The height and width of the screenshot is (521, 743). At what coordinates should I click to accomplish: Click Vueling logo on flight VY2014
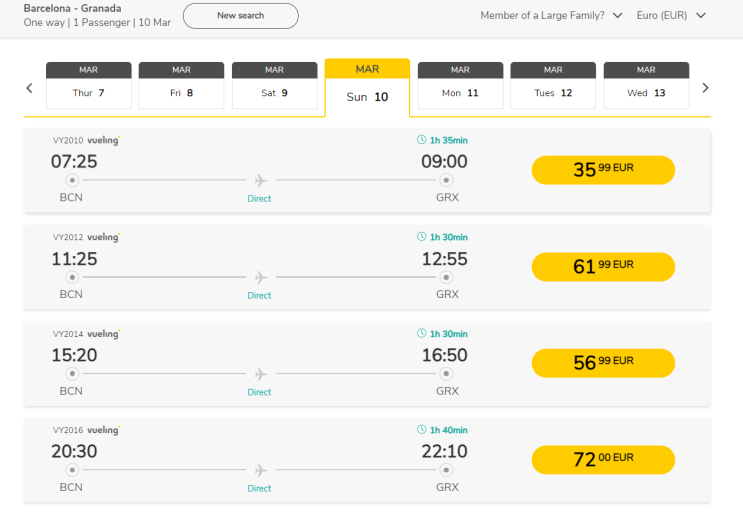click(103, 334)
